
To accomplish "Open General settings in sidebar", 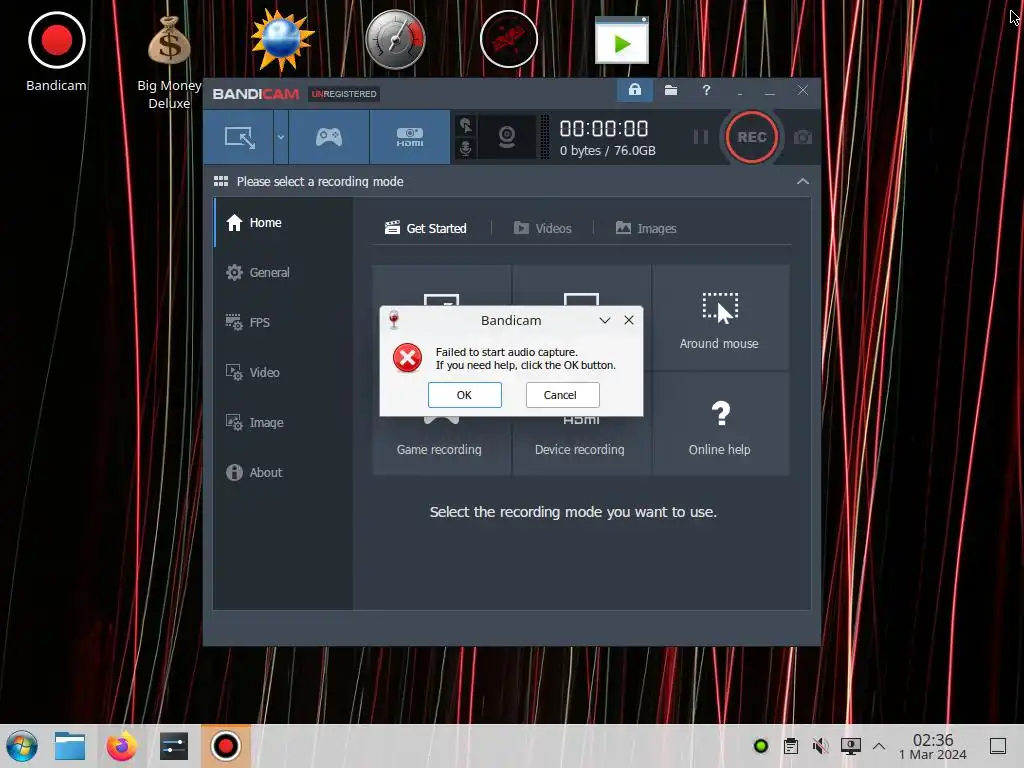I will (283, 272).
